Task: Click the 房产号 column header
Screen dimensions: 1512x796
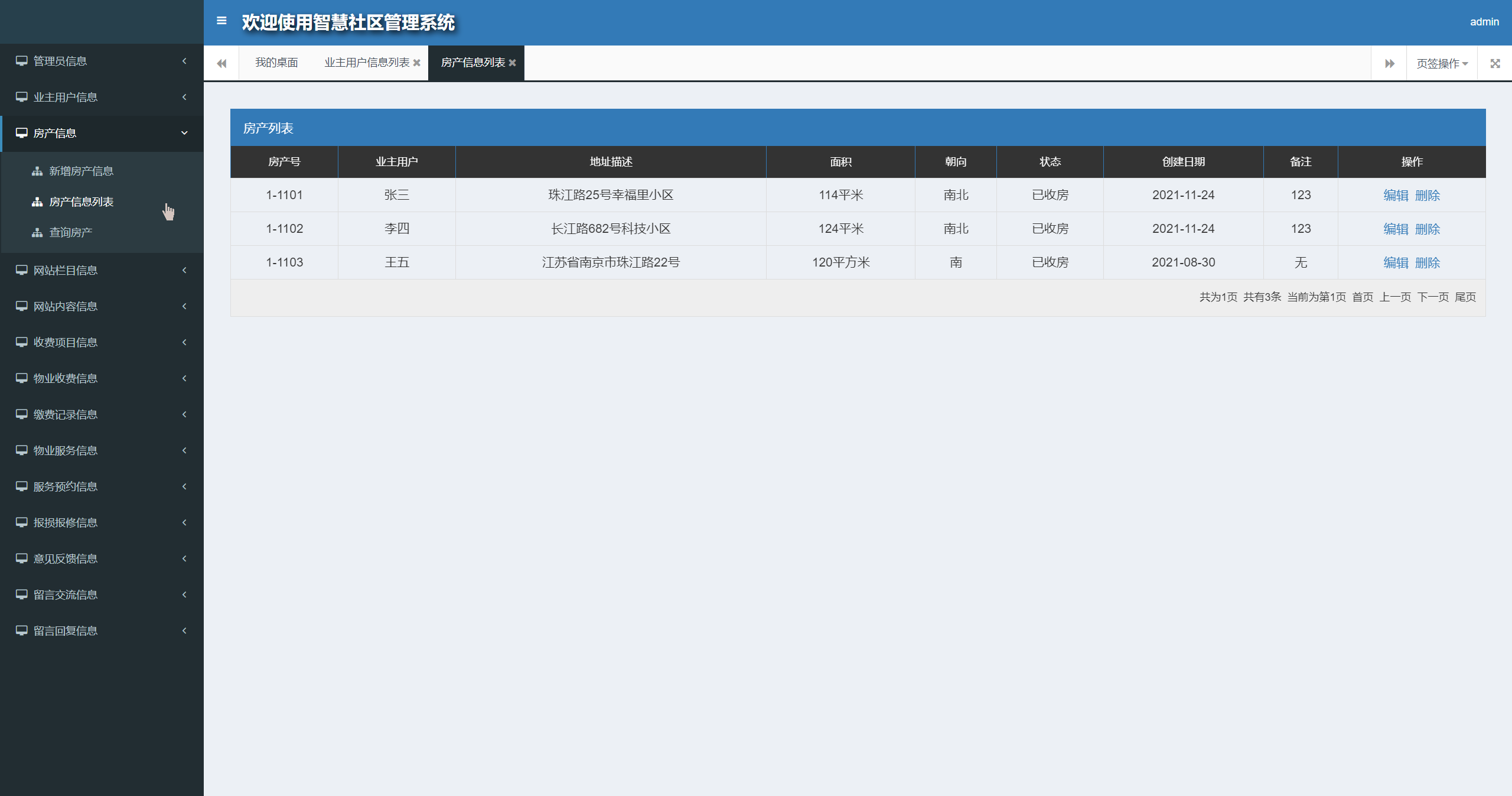Action: pyautogui.click(x=284, y=162)
